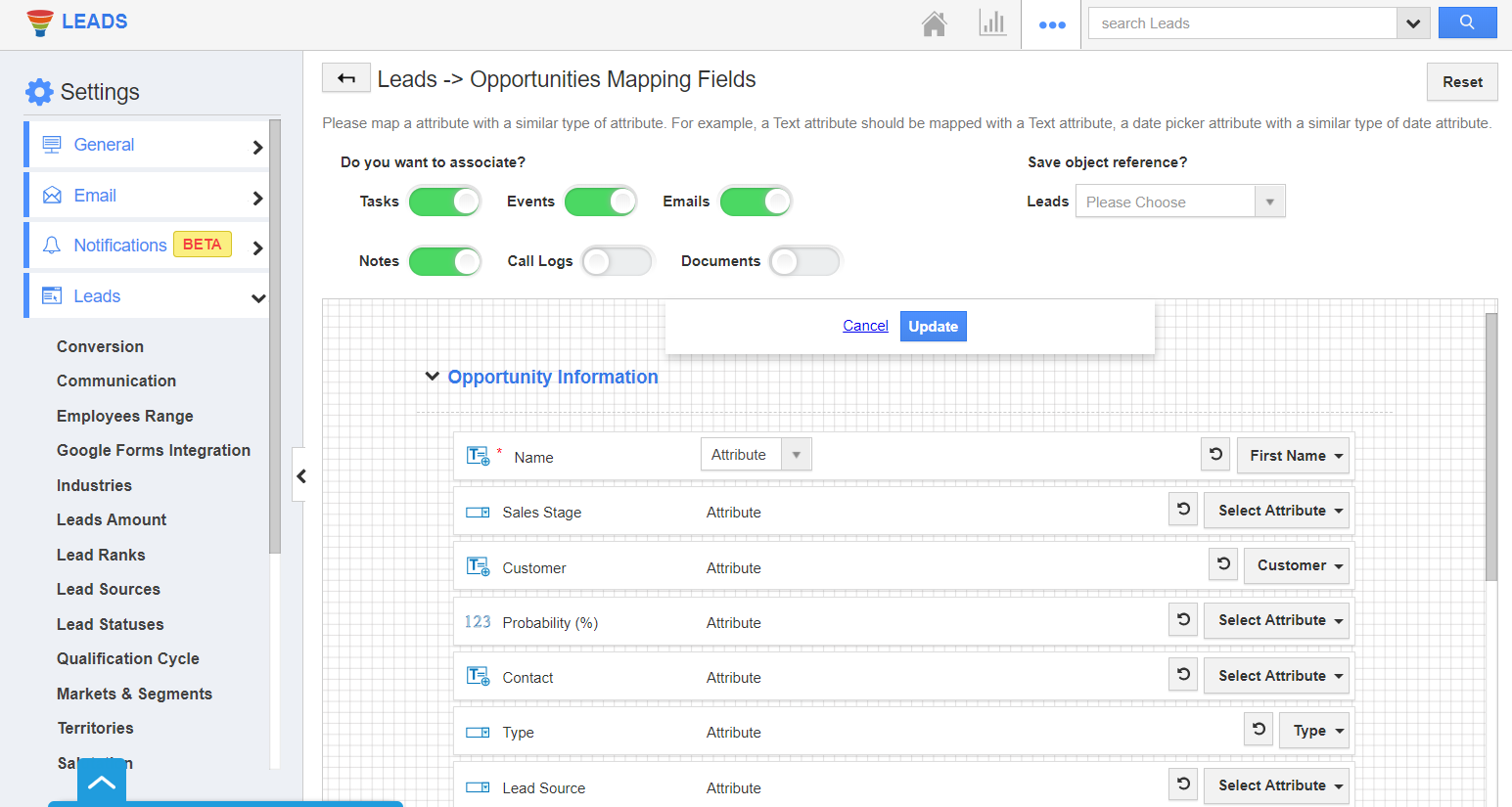This screenshot has width=1512, height=807.
Task: Click the Settings gear icon
Action: coord(39,92)
